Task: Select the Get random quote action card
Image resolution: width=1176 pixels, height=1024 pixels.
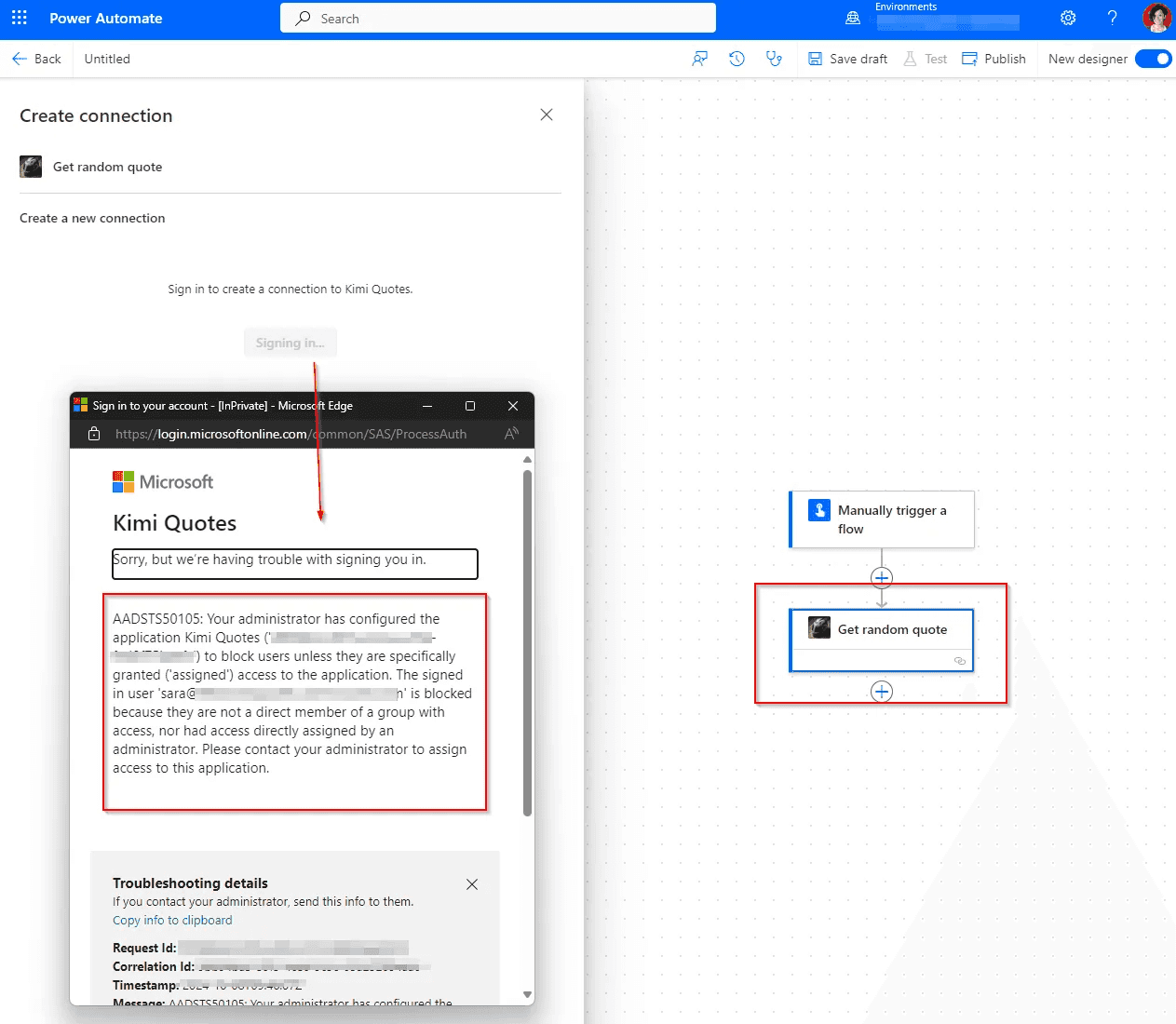Action: [882, 640]
